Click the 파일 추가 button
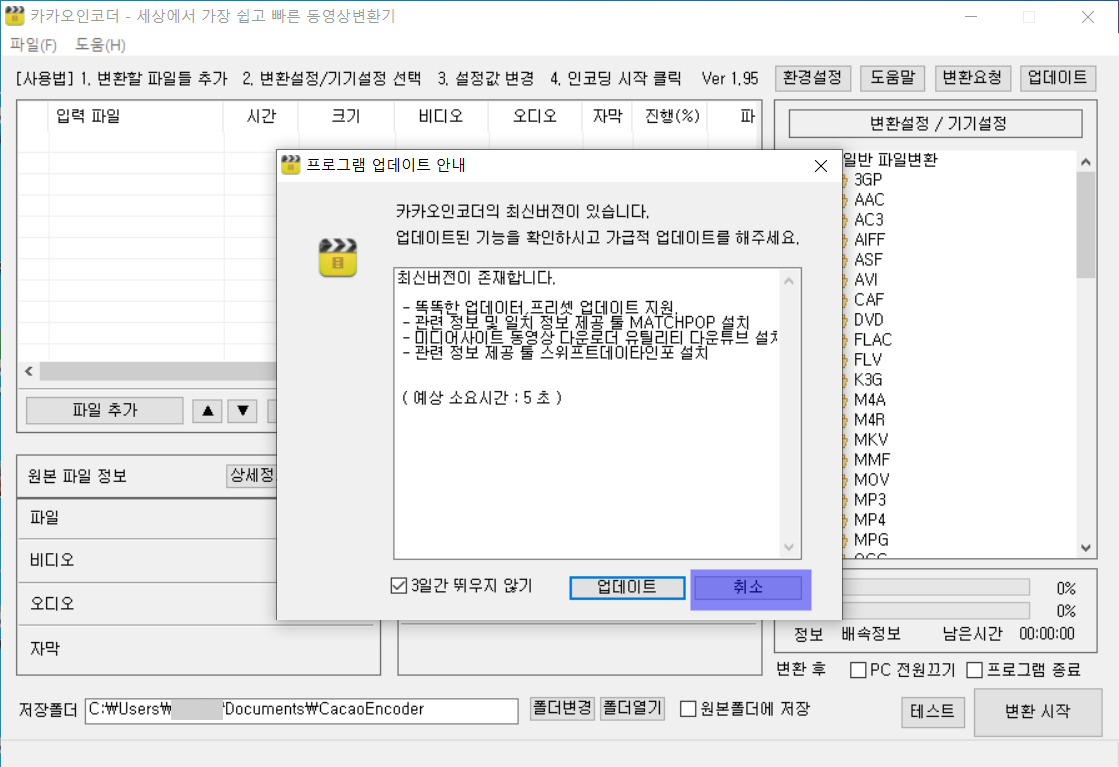This screenshot has height=767, width=1119. point(105,410)
